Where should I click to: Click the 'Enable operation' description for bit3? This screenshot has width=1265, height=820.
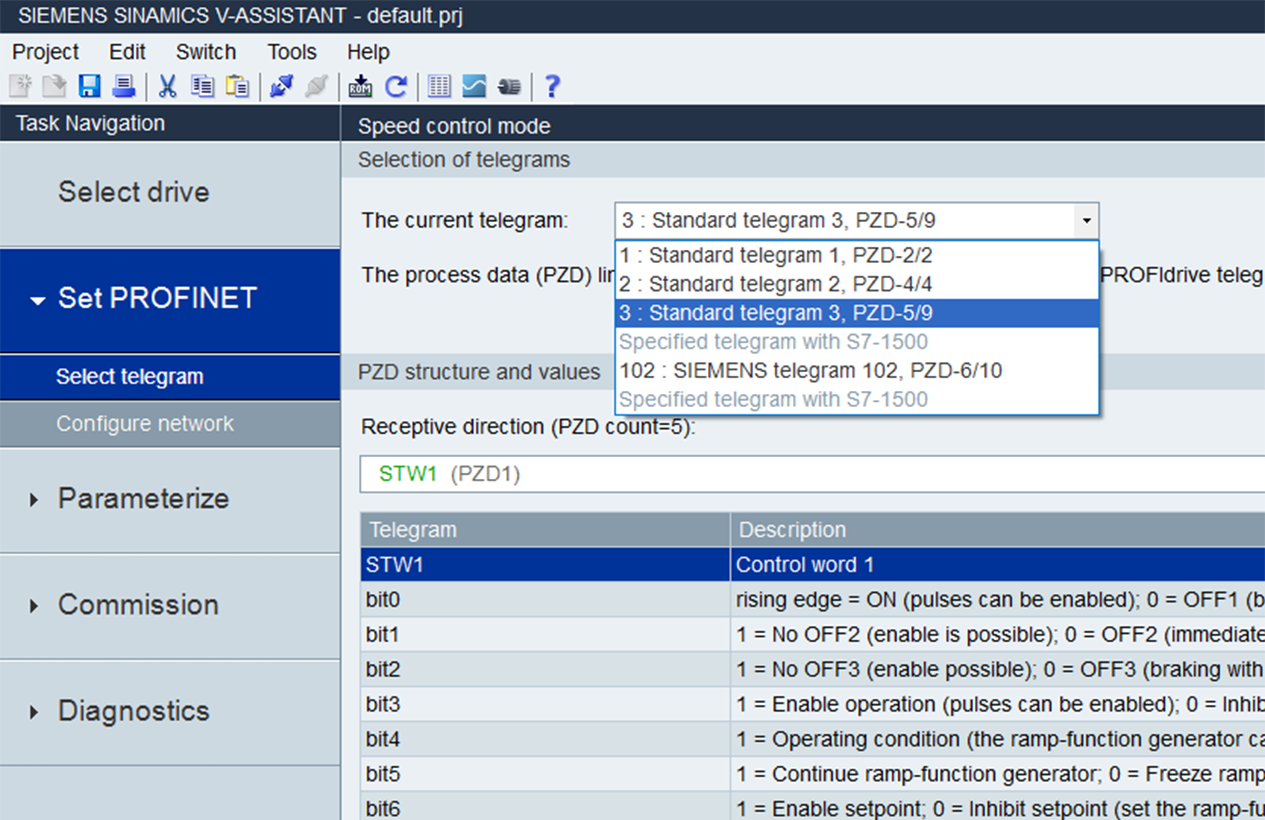click(x=998, y=705)
